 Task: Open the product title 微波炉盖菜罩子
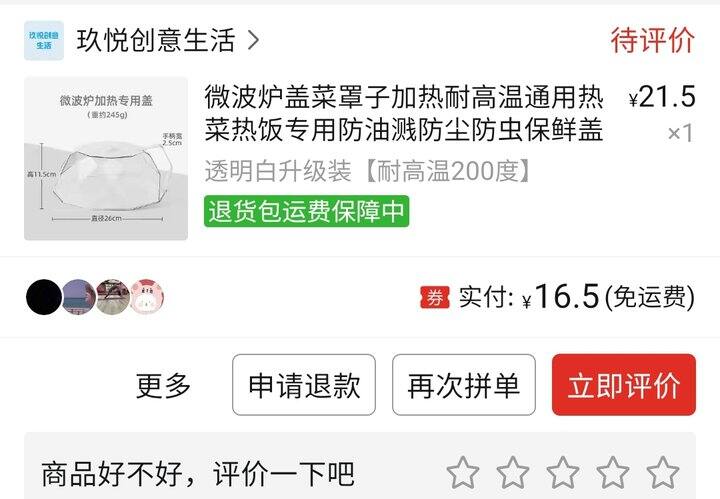pyautogui.click(x=404, y=113)
